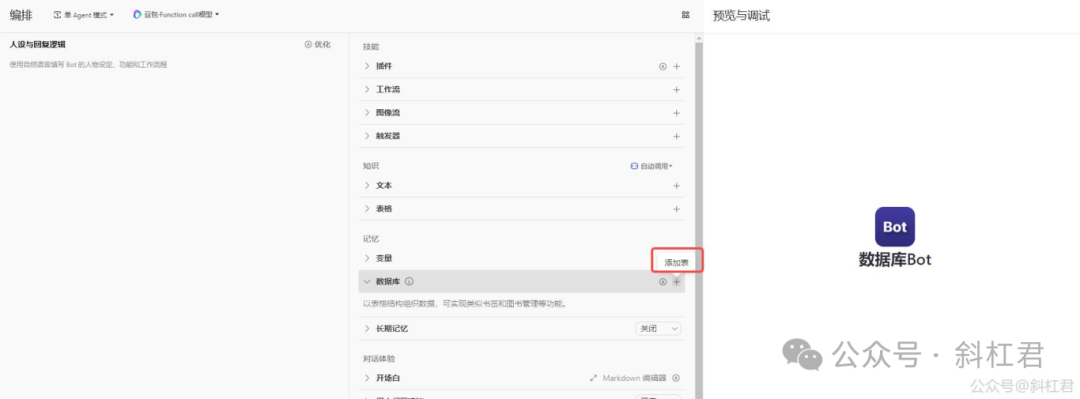This screenshot has width=1080, height=399.
Task: Open the 自动调用 dropdown in 知识 section
Action: [652, 166]
